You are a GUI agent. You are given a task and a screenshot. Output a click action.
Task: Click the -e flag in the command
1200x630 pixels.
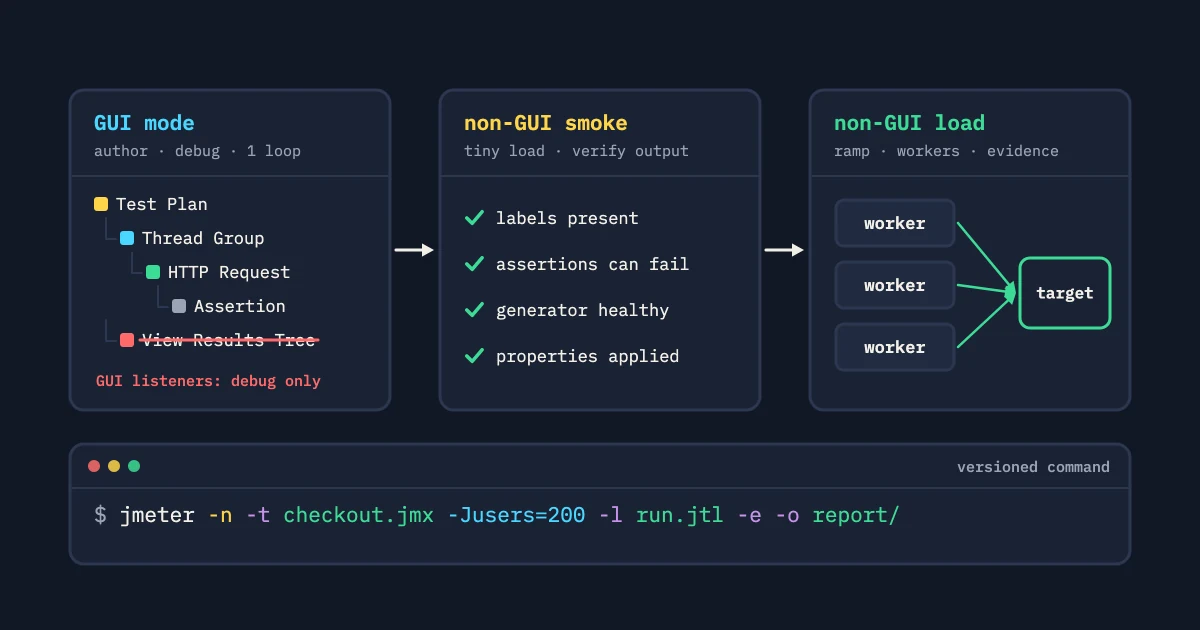[749, 515]
